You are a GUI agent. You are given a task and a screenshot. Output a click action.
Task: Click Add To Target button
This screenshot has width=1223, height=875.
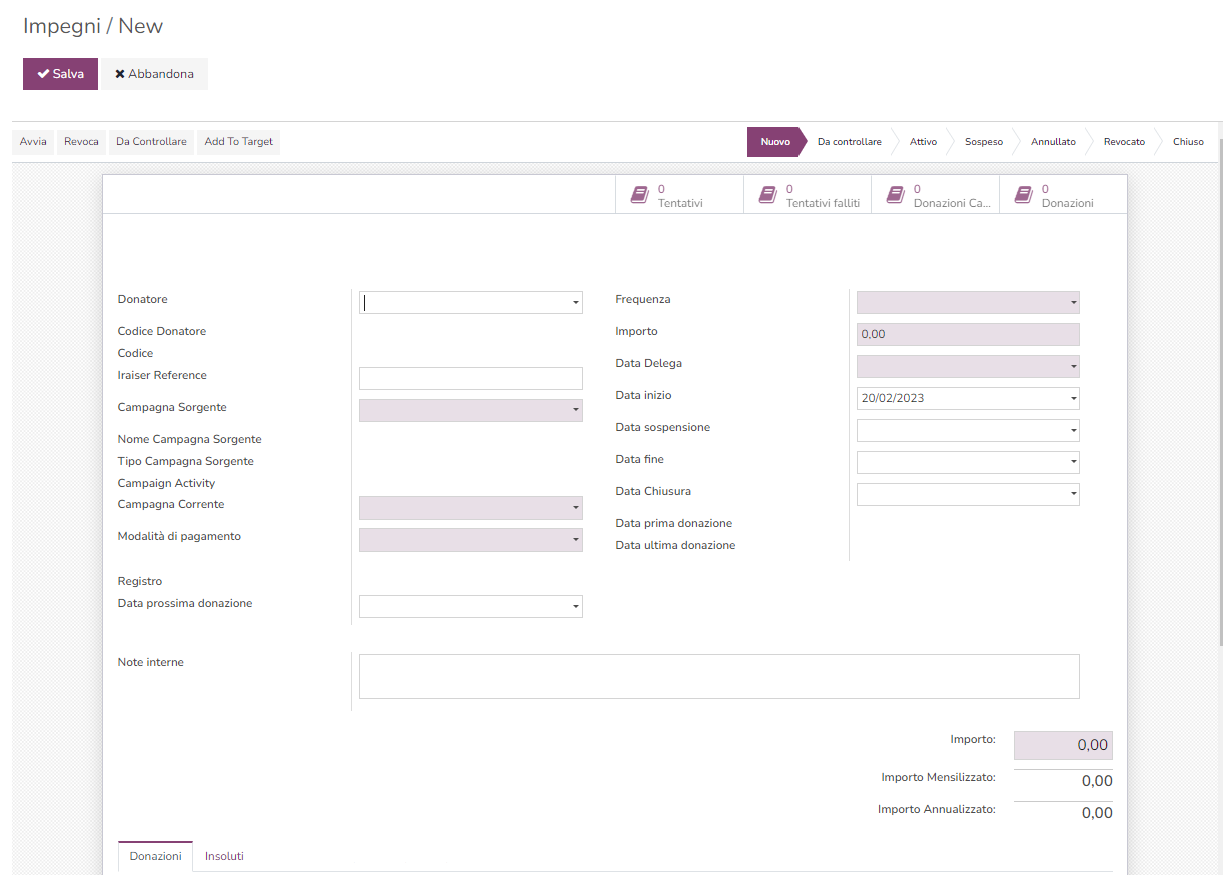click(x=238, y=142)
